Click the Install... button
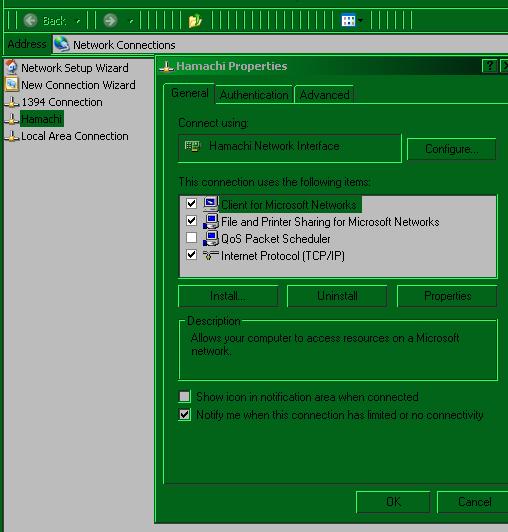 [228, 296]
